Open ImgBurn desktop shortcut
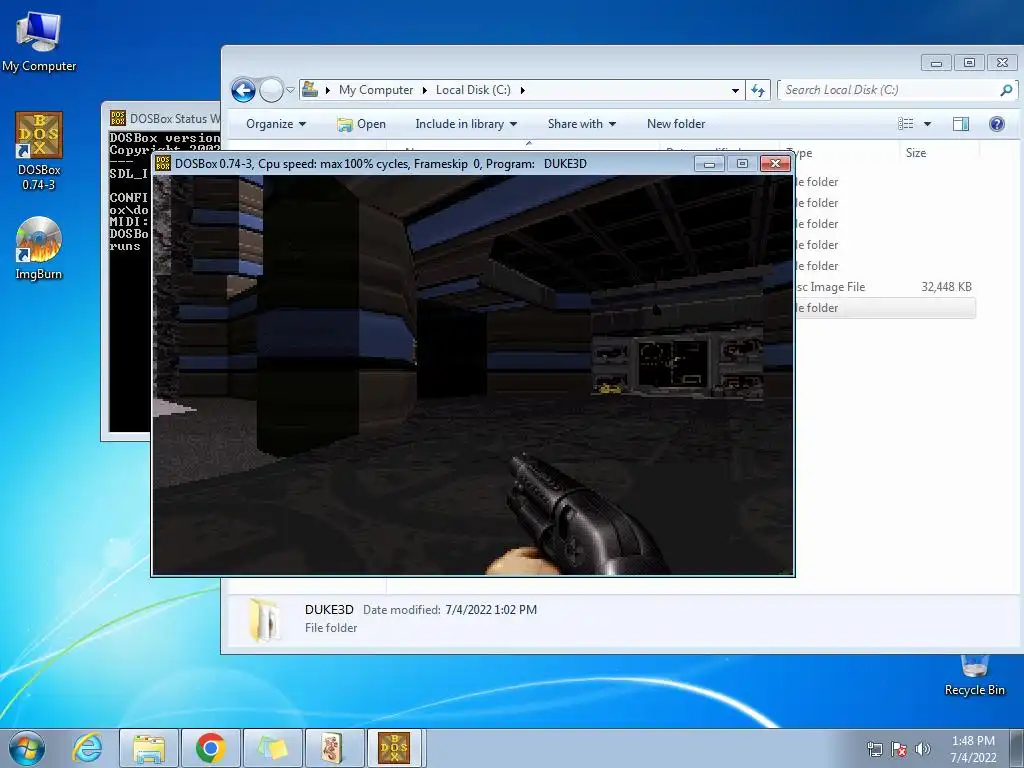Viewport: 1024px width, 768px height. tap(39, 248)
